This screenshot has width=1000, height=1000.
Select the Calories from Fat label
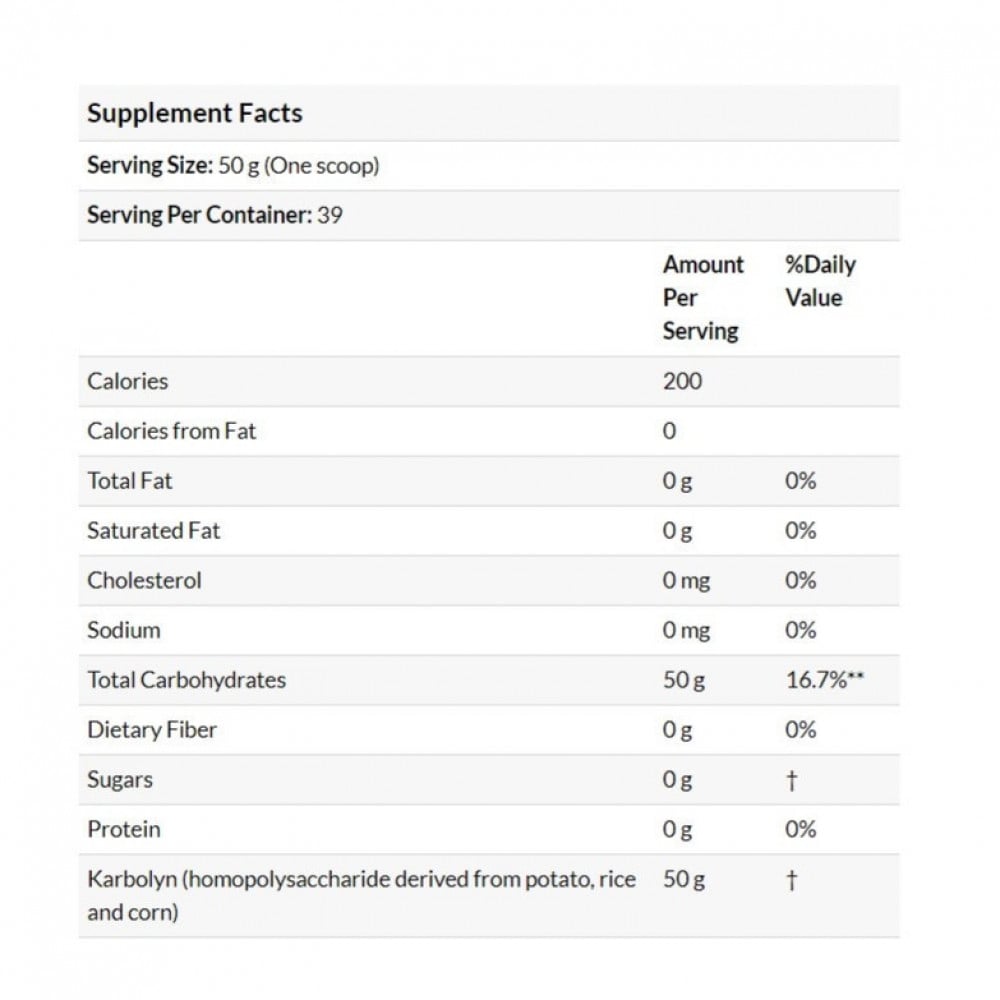(171, 431)
